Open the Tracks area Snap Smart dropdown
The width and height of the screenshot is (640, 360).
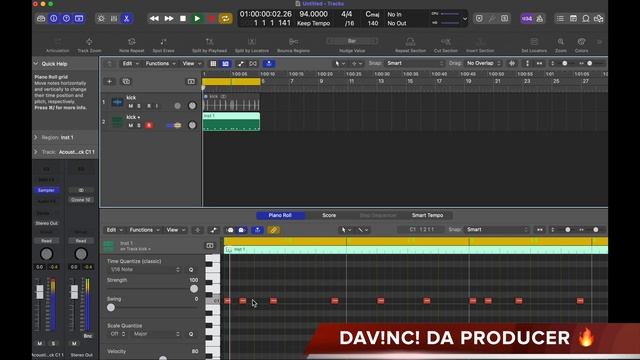415,63
